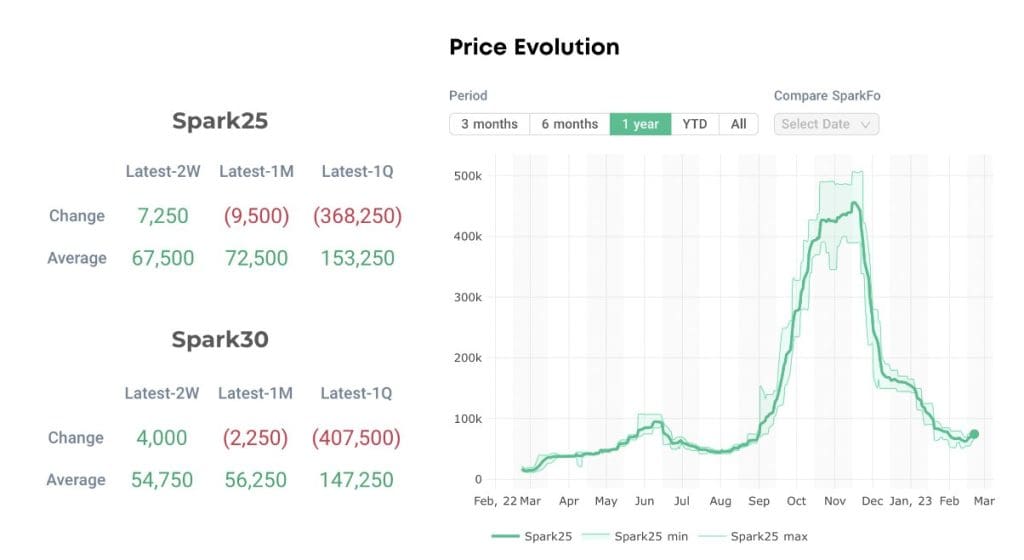The width and height of the screenshot is (1024, 560).
Task: Click Spark30 Latest-2W change value 4,000
Action: (161, 437)
